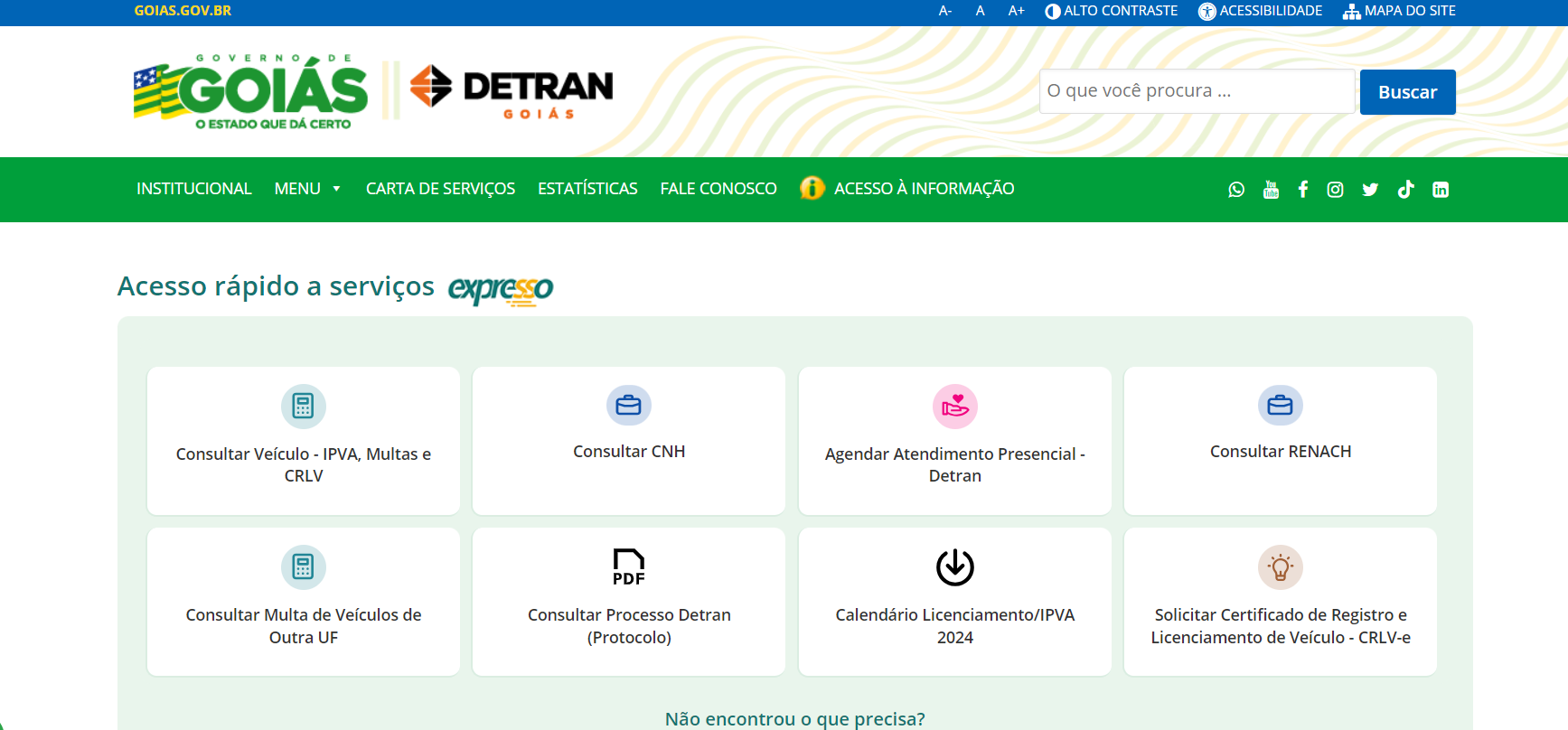Open Consultar CNH service card
The height and width of the screenshot is (730, 1568).
click(629, 441)
